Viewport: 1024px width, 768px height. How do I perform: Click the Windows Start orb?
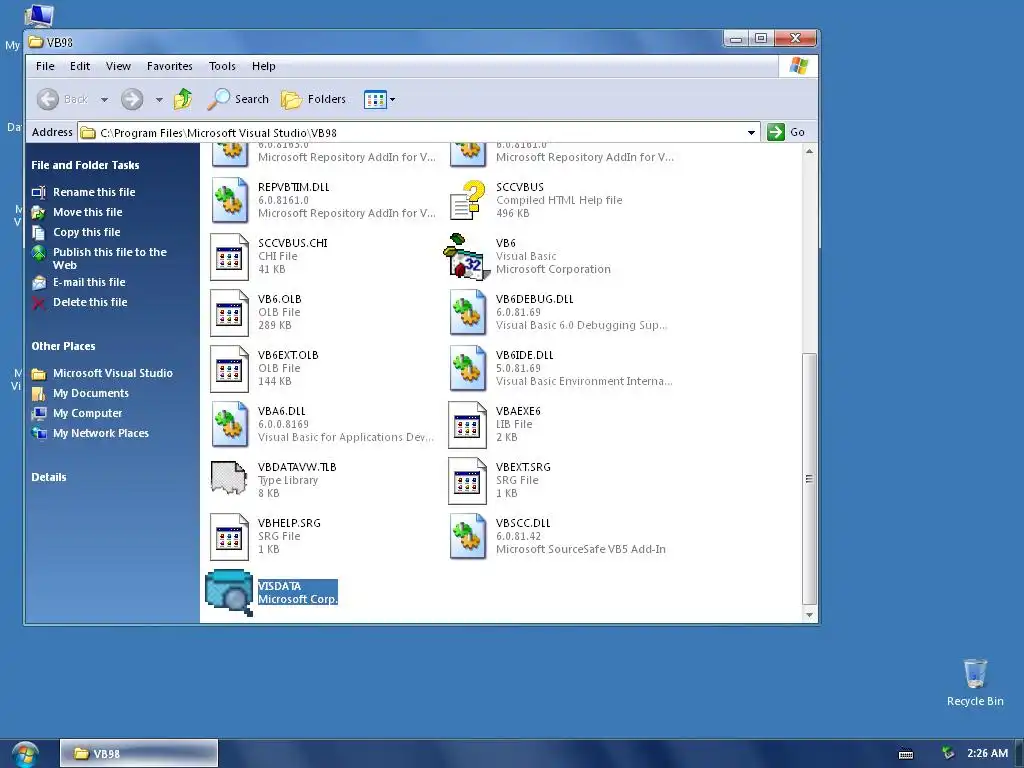pos(25,754)
